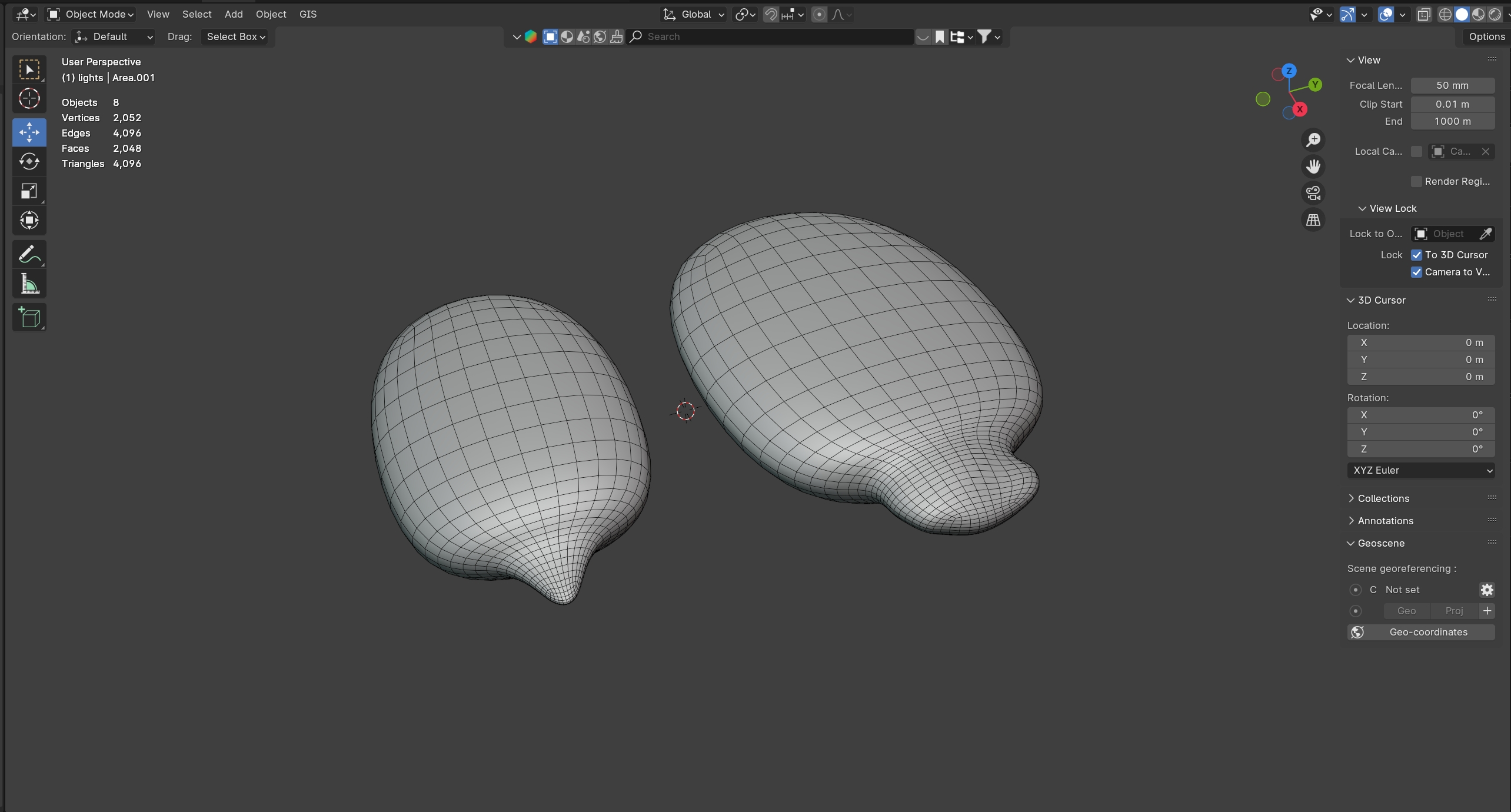Image resolution: width=1511 pixels, height=812 pixels.
Task: Disable Camera to View checkbox
Action: point(1417,272)
